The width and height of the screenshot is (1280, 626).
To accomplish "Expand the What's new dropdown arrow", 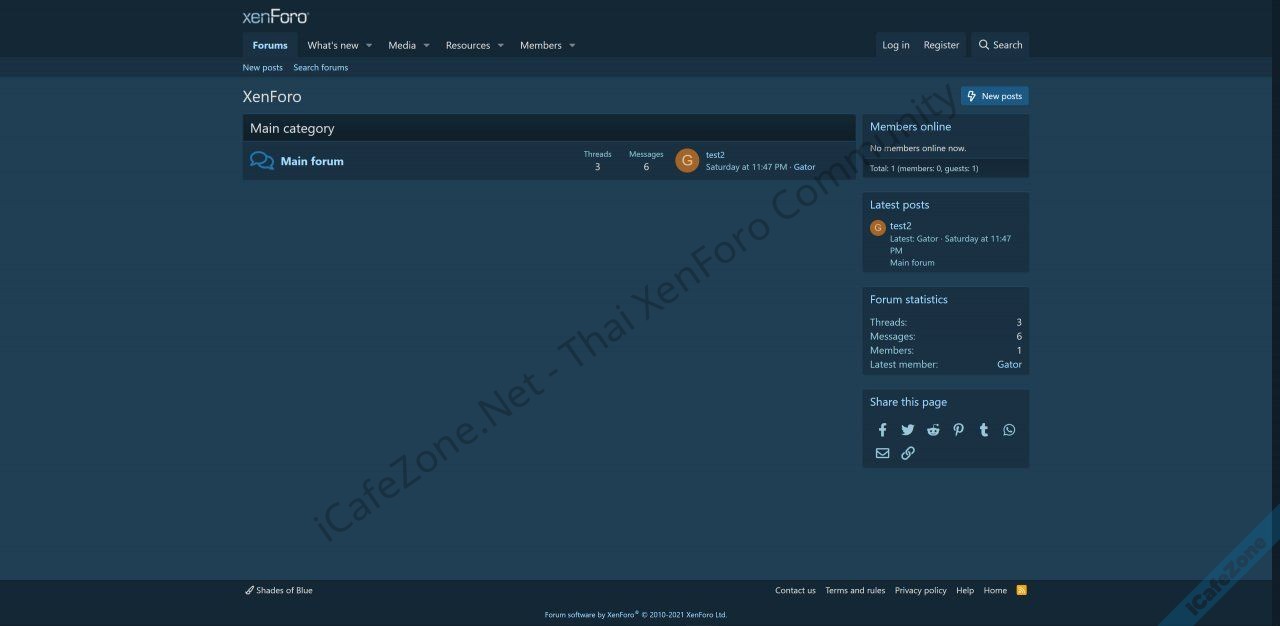I will tap(369, 45).
